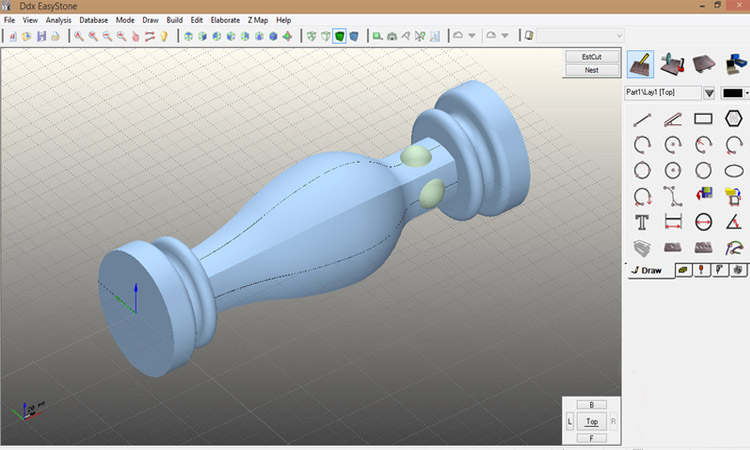Expand the first shape toolbar dropdown arrow
The height and width of the screenshot is (450, 750).
pos(472,36)
